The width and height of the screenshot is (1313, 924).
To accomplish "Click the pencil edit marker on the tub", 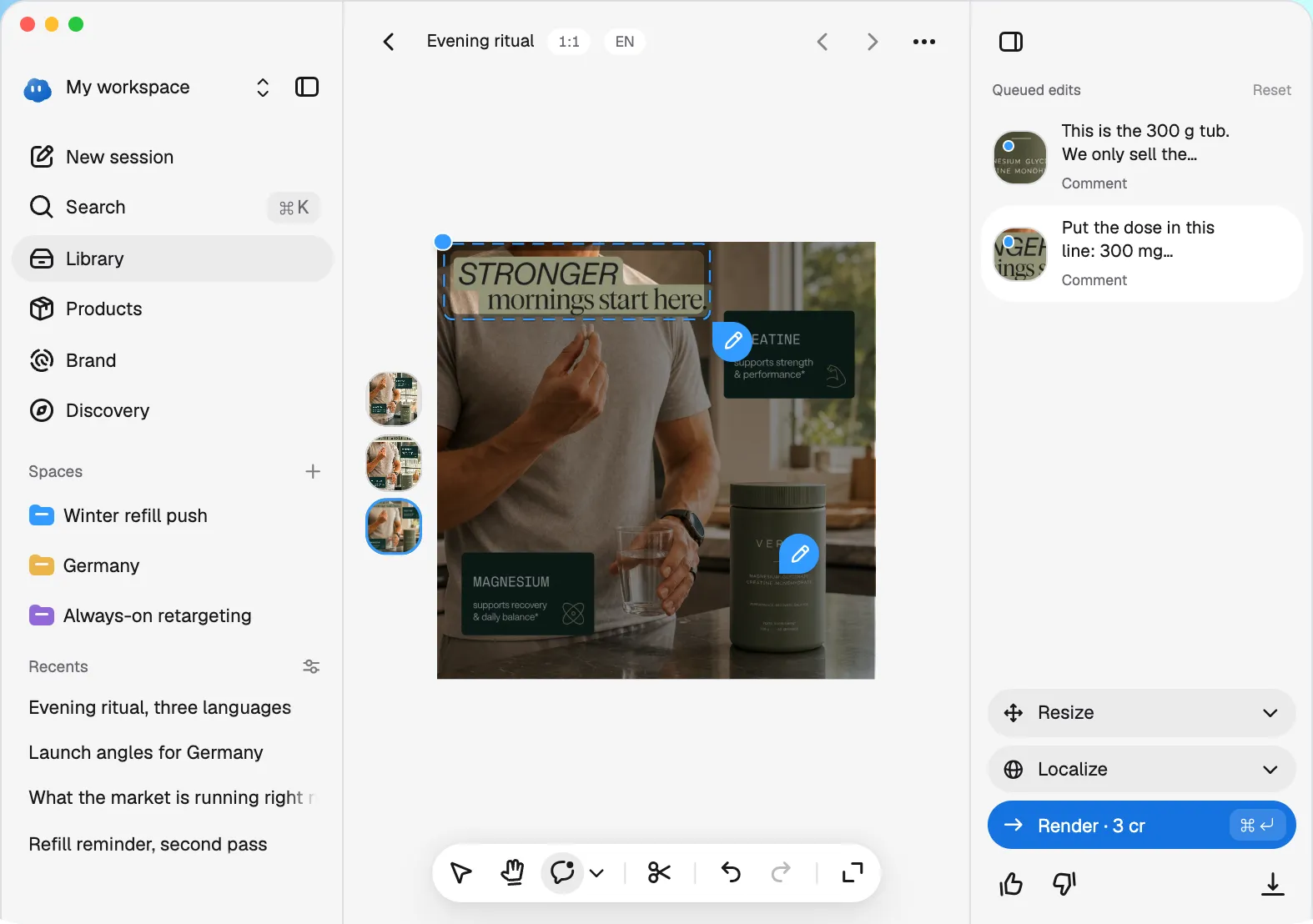I will coord(799,554).
